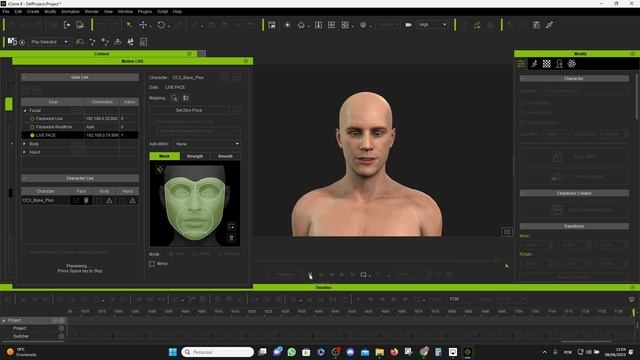This screenshot has width=640, height=360.
Task: Click the lower small icon on face mask preview
Action: [231, 238]
